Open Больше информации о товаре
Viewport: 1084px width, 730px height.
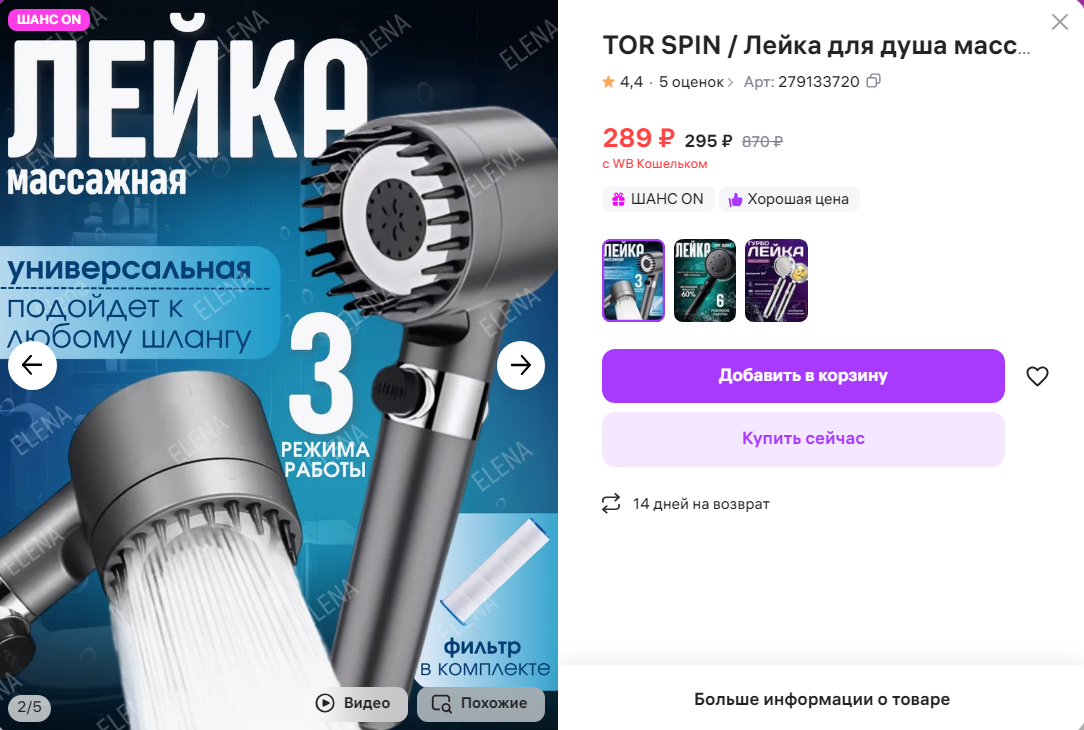[821, 699]
